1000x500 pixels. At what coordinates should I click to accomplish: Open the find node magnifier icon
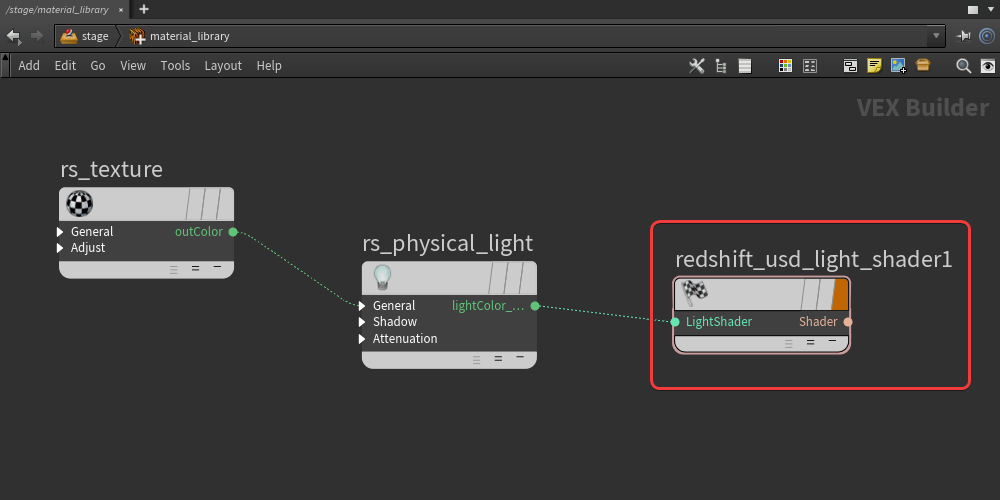tap(964, 66)
